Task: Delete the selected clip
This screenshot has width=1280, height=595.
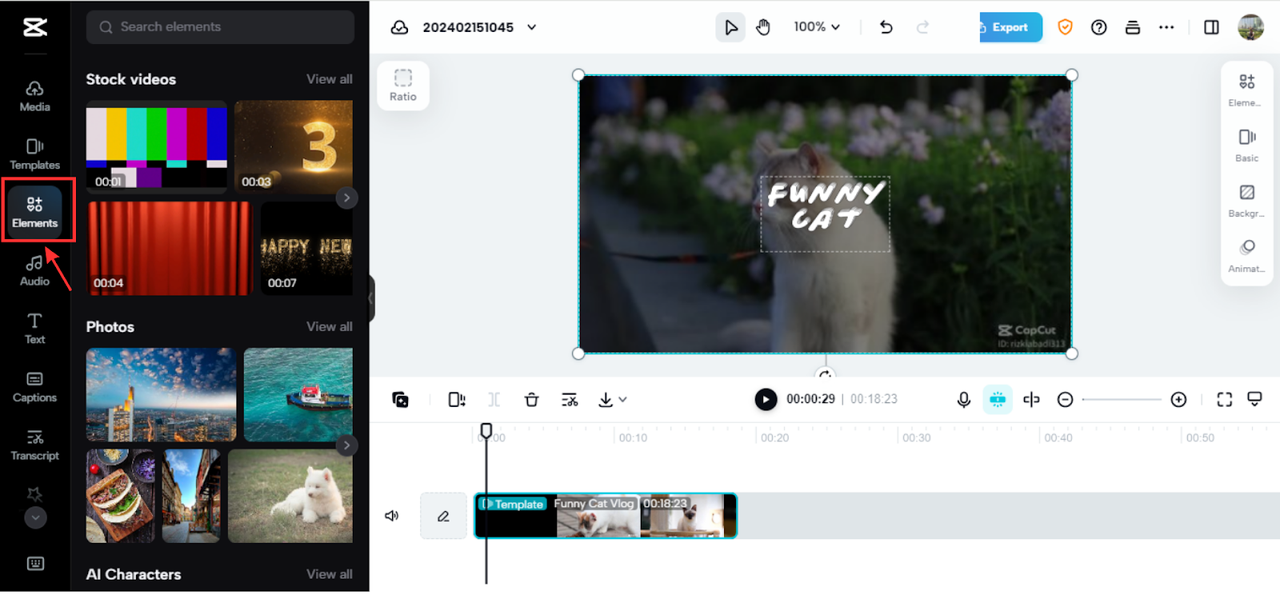Action: point(531,399)
